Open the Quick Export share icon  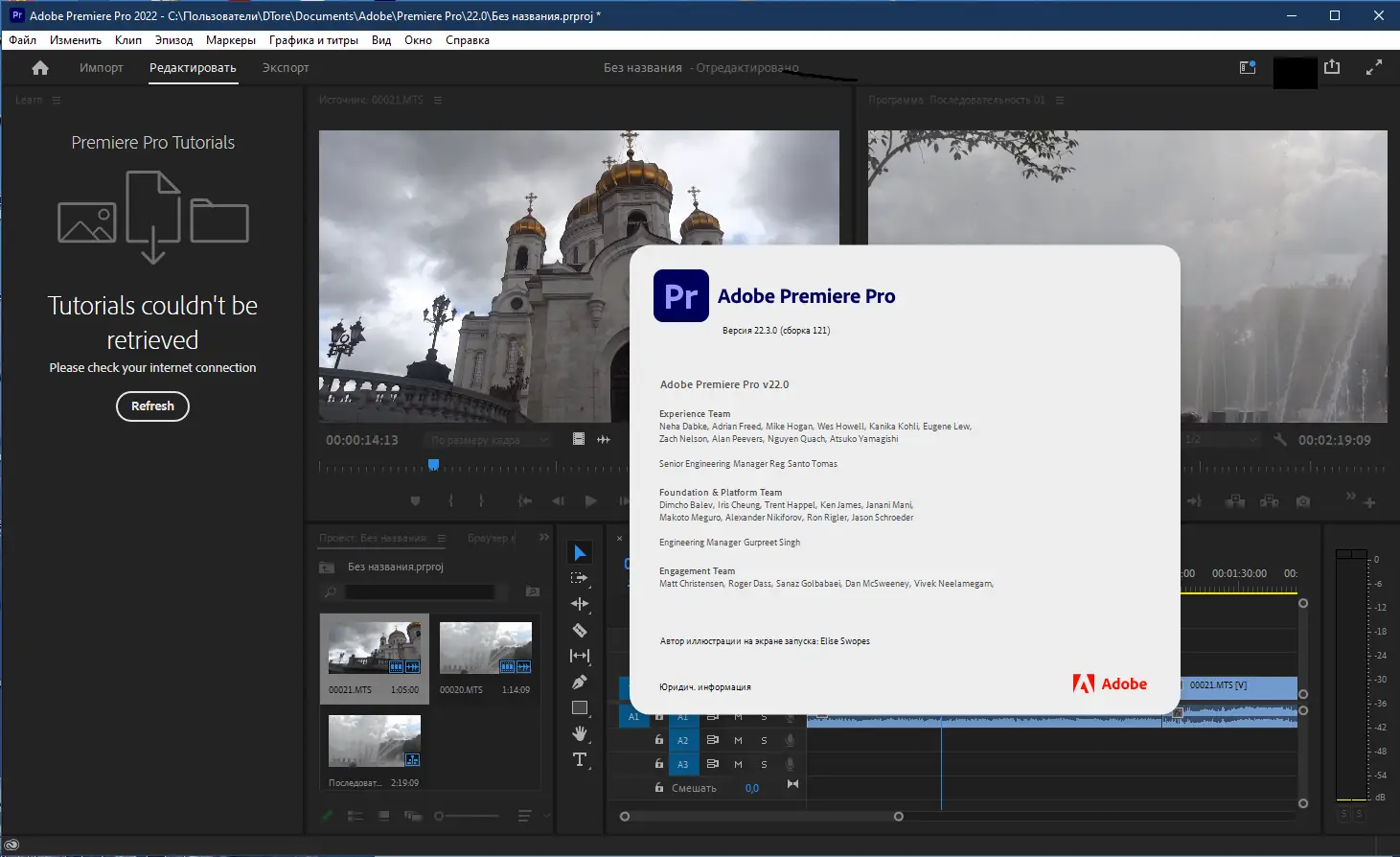[1332, 67]
